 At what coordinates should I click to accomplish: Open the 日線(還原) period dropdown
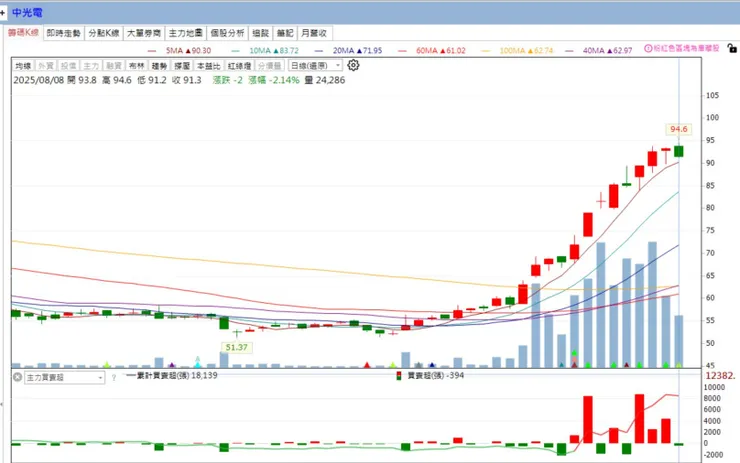[315, 66]
